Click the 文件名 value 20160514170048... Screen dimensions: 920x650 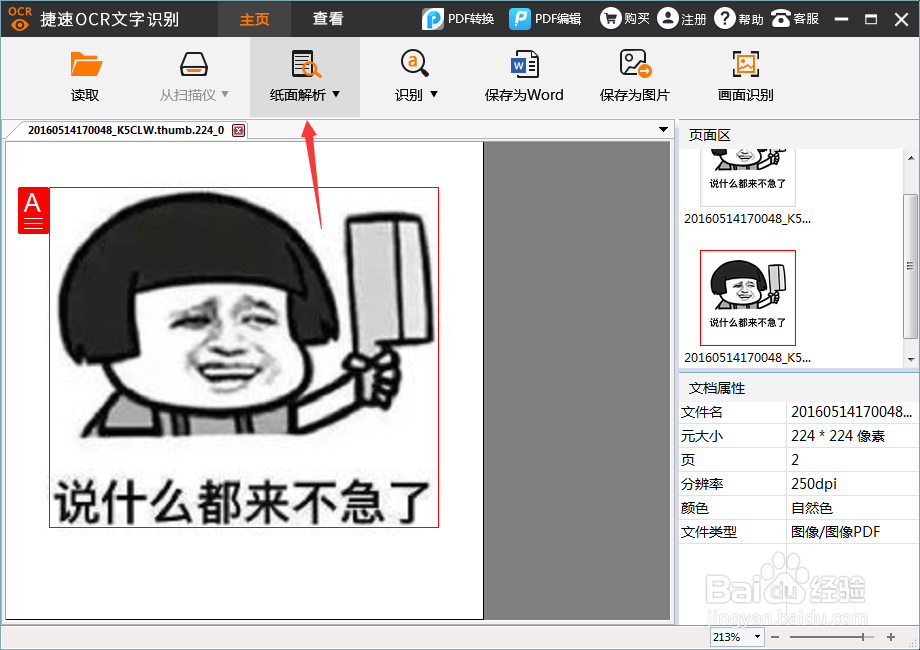point(851,412)
